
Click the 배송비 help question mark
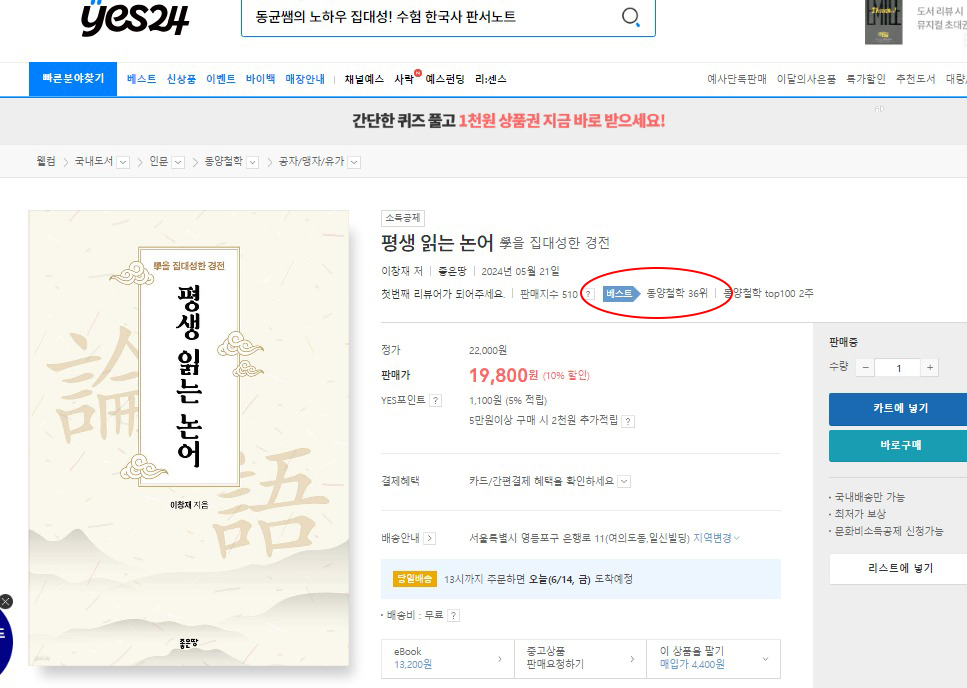453,615
